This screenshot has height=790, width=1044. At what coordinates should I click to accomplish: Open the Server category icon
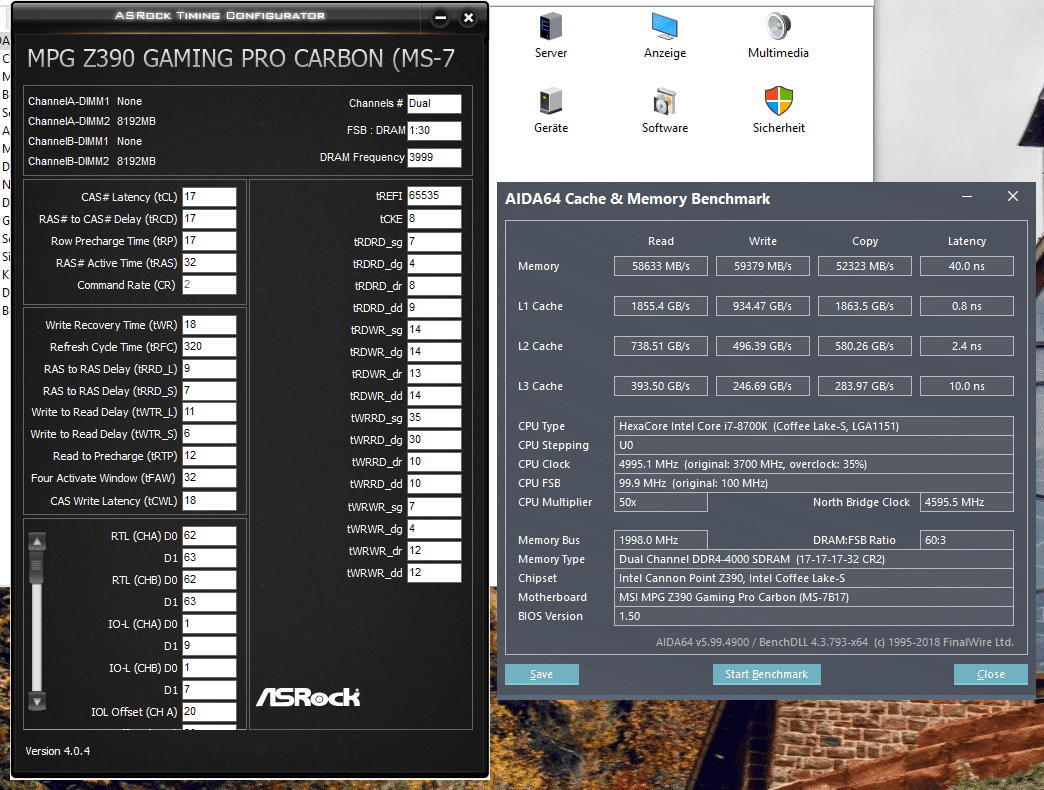click(x=551, y=27)
